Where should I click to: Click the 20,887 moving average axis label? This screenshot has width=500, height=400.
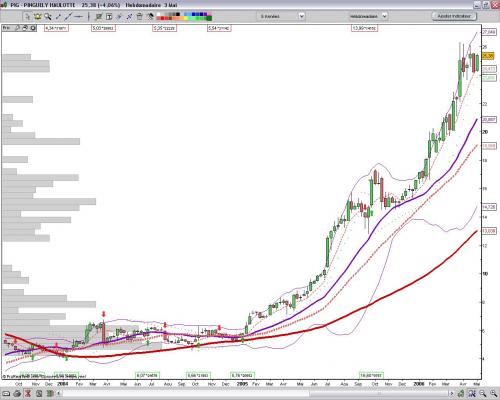pyautogui.click(x=489, y=119)
